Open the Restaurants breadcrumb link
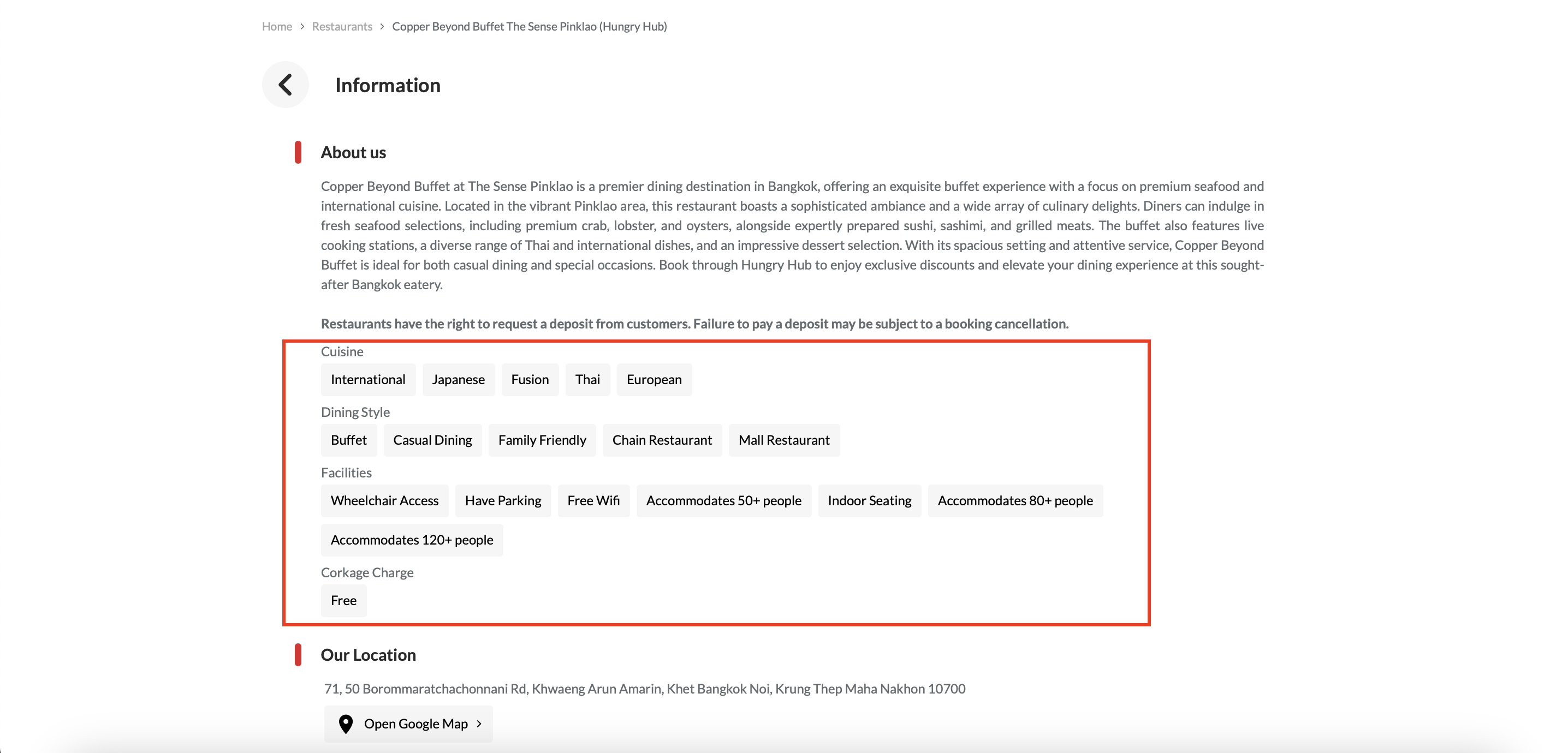The height and width of the screenshot is (753, 1568). 341,26
